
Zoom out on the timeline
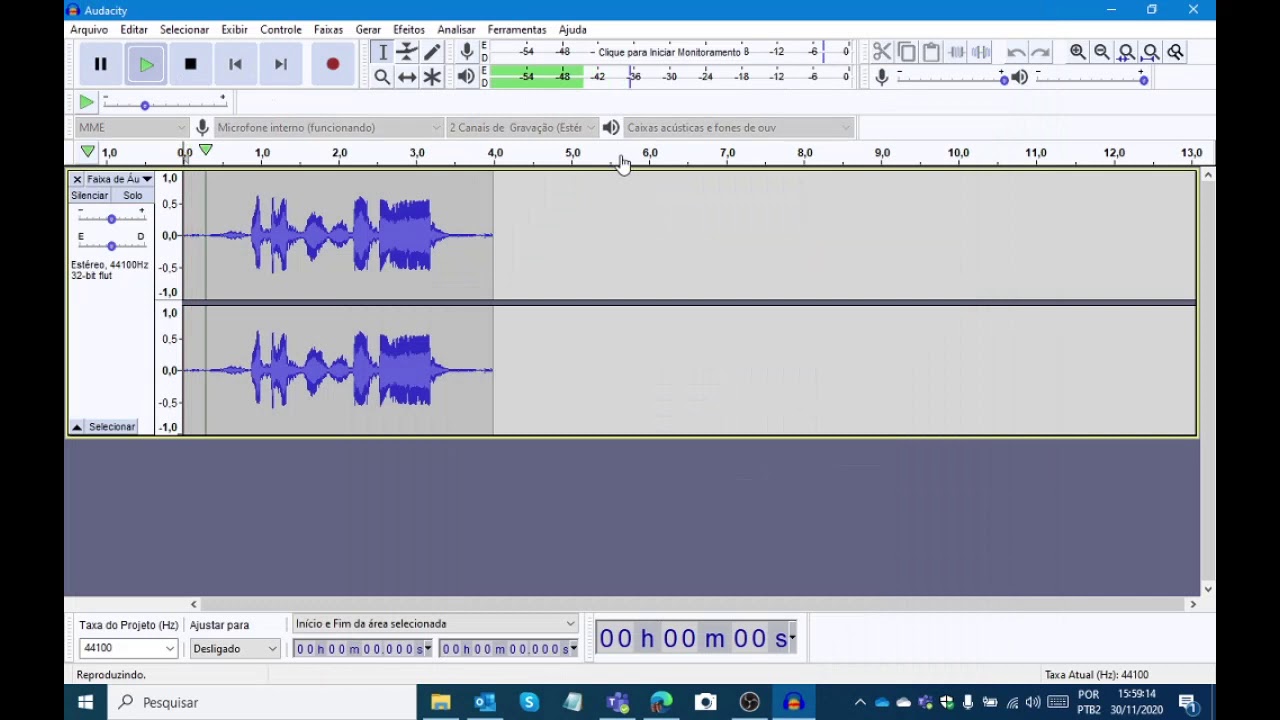[1102, 52]
